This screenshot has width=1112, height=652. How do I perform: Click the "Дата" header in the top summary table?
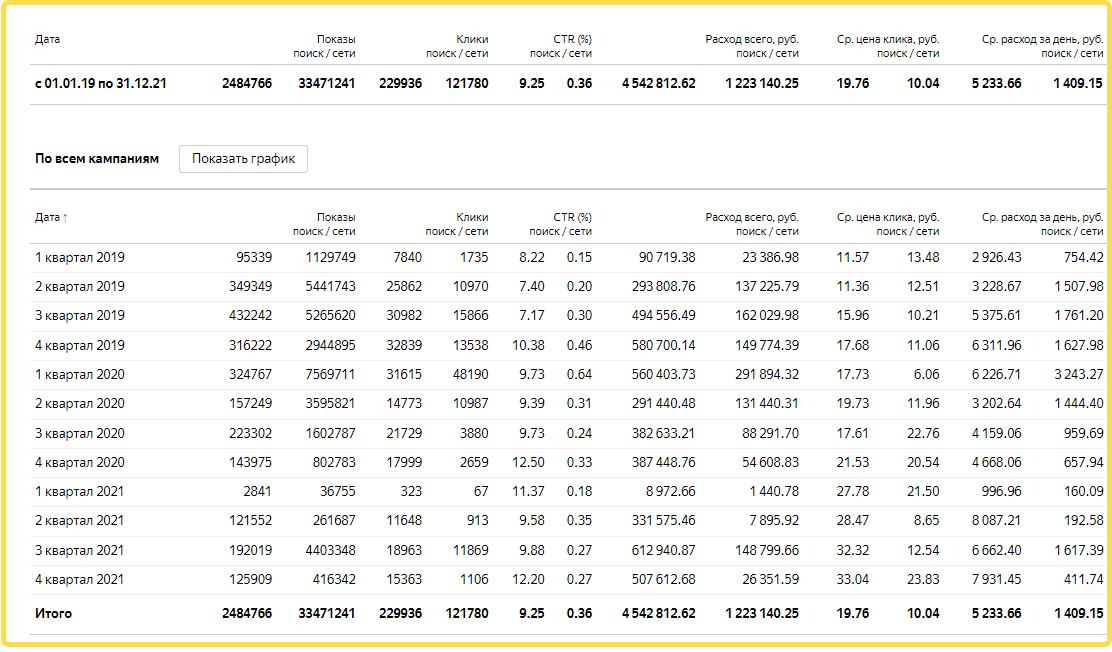(x=47, y=39)
